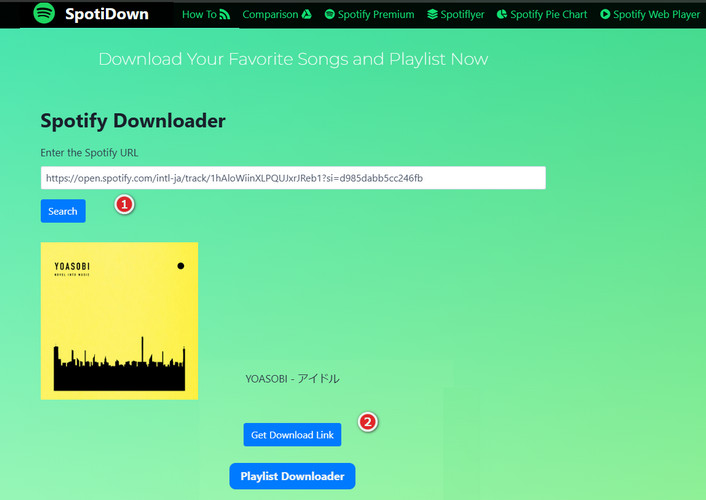Click the blue Search button
Image resolution: width=706 pixels, height=500 pixels.
tap(63, 211)
